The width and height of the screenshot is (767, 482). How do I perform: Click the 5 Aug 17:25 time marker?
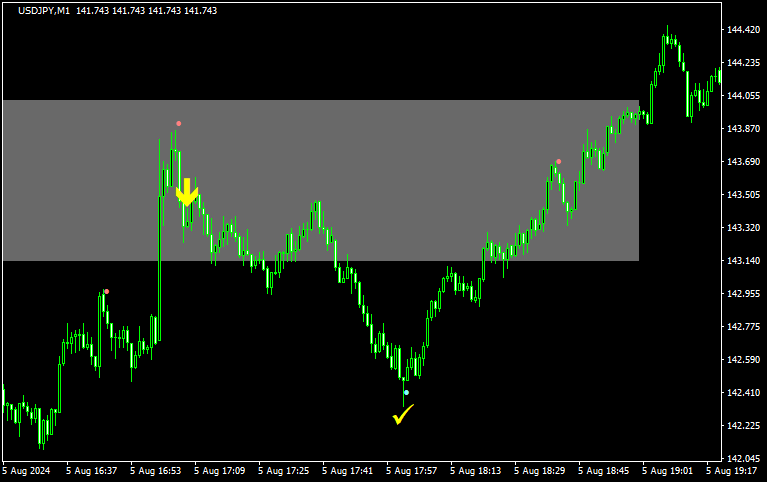pyautogui.click(x=284, y=470)
